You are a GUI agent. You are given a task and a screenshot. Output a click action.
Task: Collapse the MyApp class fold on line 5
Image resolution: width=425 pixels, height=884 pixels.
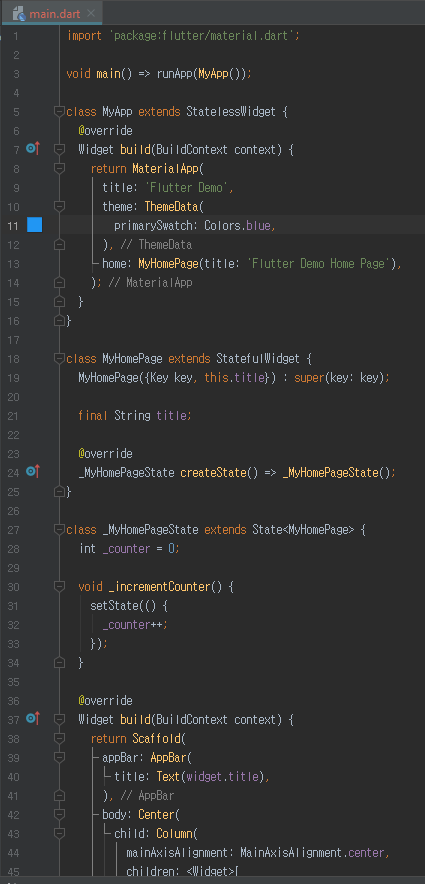tap(59, 111)
